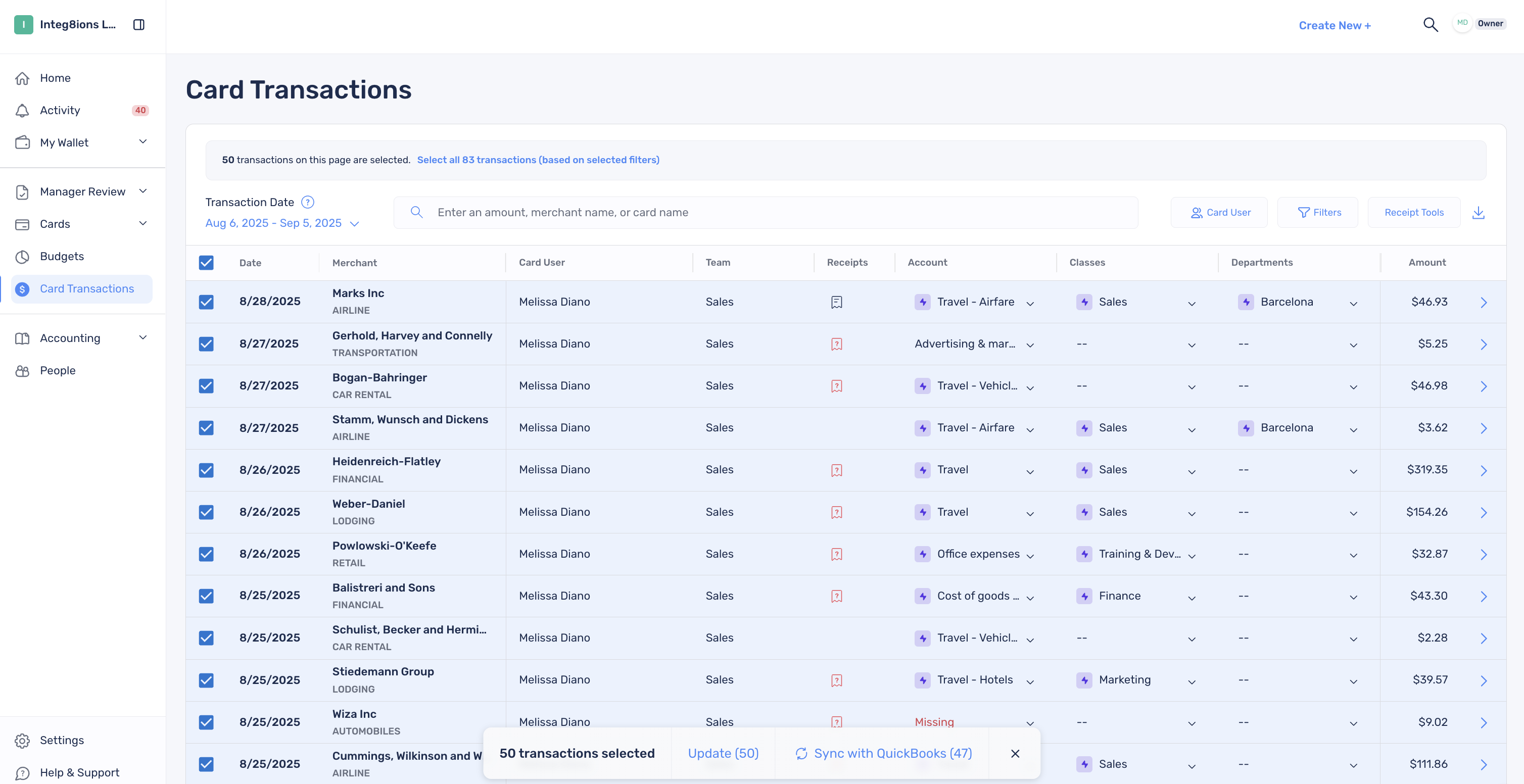This screenshot has height=784, width=1524.
Task: Deselect the Wiza Inc transaction checkbox
Action: pyautogui.click(x=206, y=722)
